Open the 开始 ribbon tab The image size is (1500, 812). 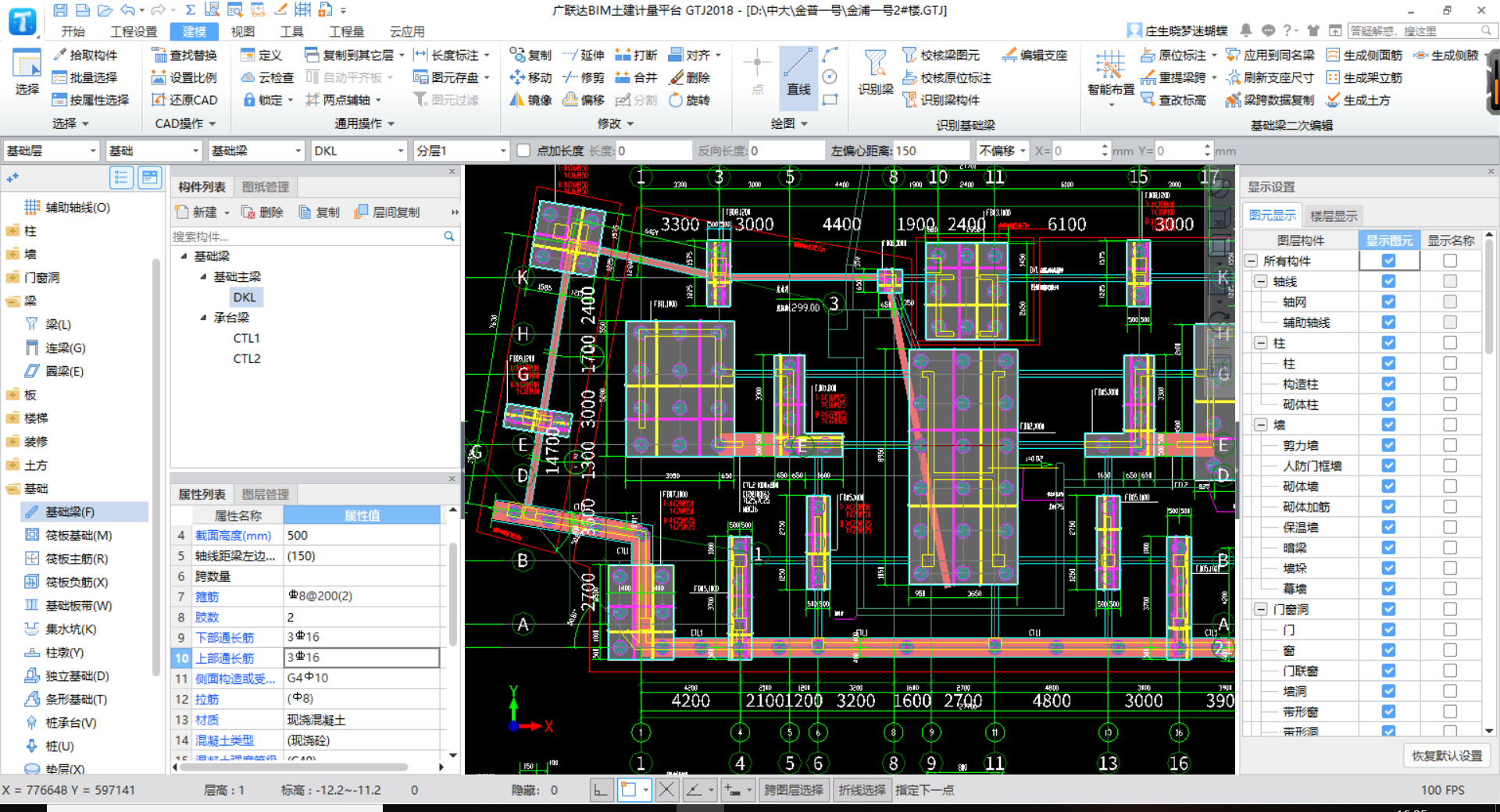tap(73, 31)
